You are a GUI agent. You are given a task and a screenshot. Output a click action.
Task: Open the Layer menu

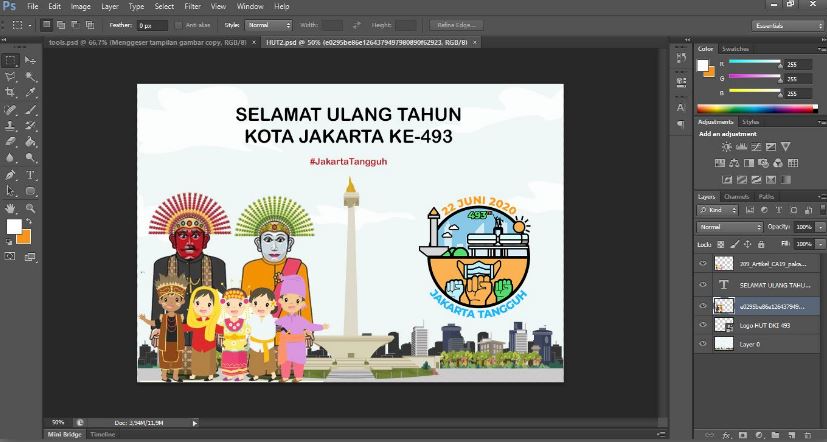pos(110,7)
